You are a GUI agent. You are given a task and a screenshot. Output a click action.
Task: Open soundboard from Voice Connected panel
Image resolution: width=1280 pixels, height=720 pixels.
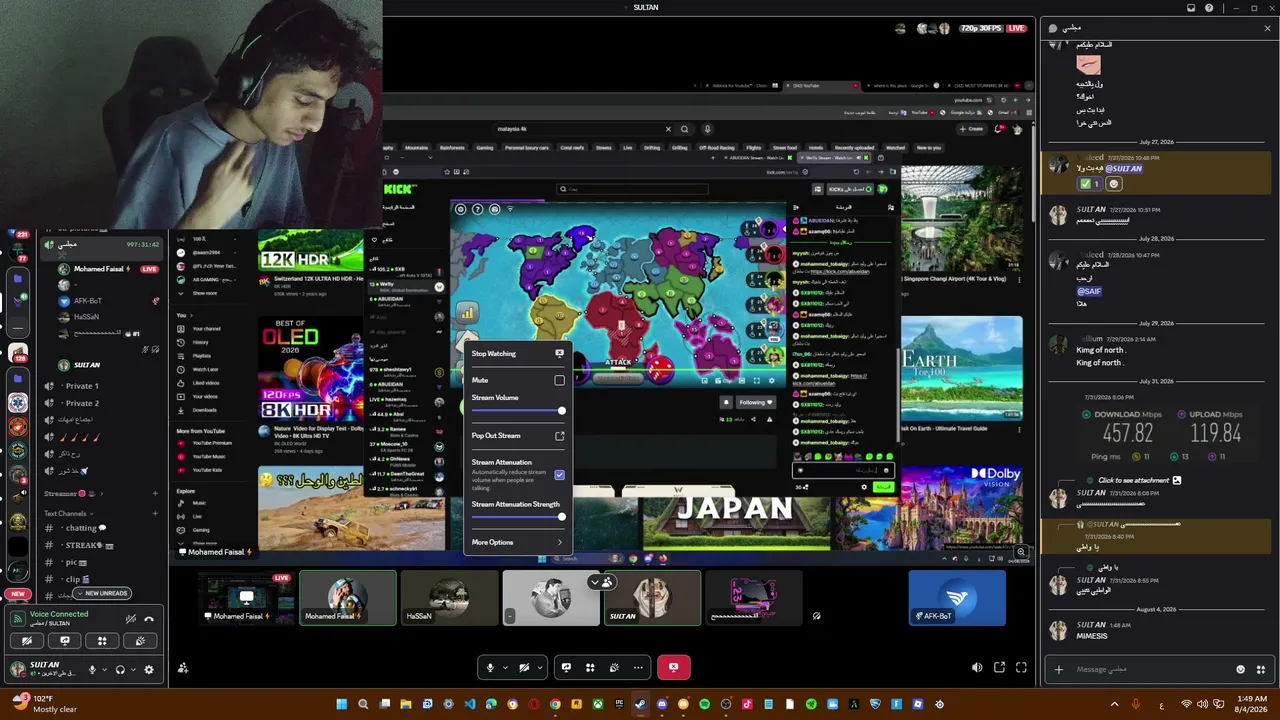(140, 641)
